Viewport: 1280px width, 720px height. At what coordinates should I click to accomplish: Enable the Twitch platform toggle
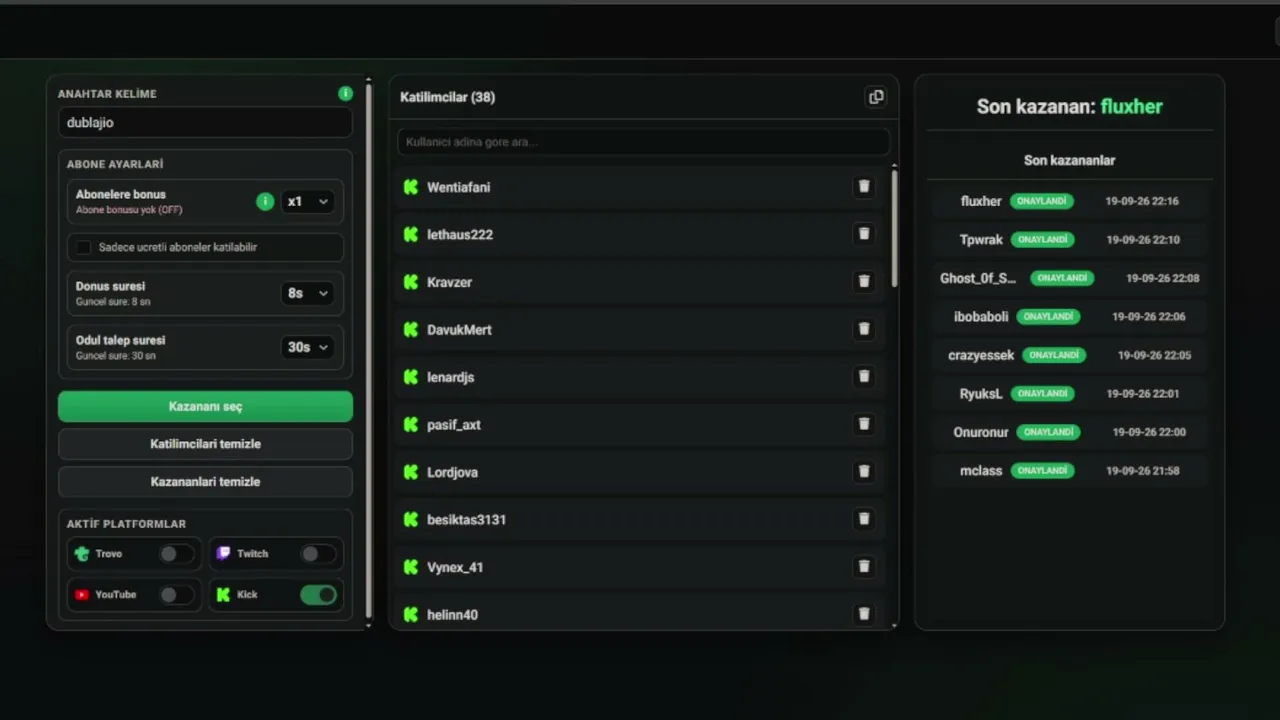[318, 553]
